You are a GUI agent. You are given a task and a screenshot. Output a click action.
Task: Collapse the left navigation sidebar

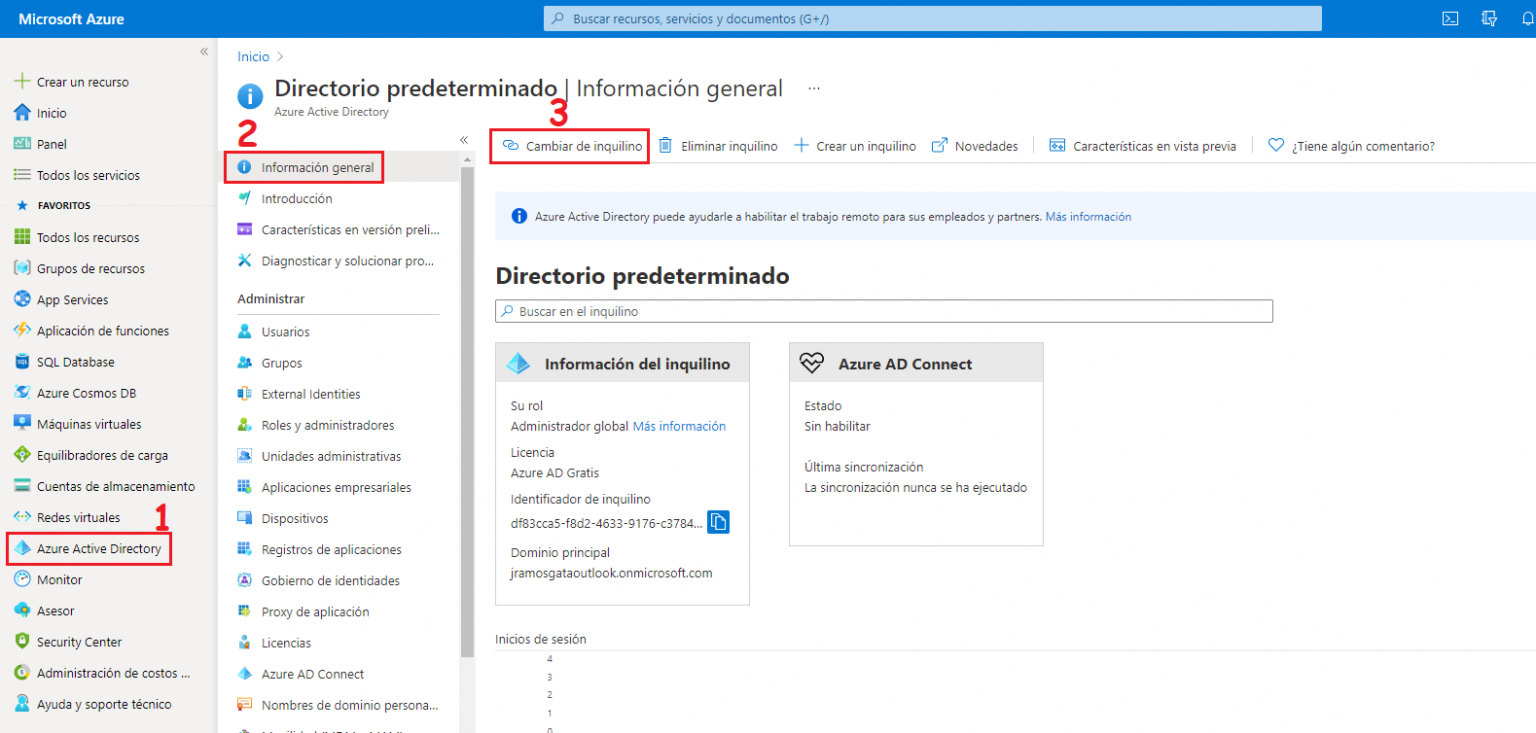(203, 51)
